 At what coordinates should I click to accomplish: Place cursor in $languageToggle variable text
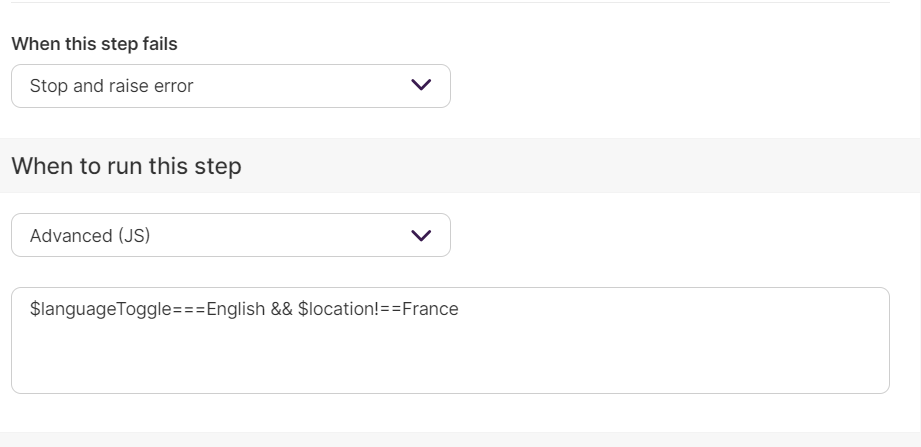click(100, 309)
